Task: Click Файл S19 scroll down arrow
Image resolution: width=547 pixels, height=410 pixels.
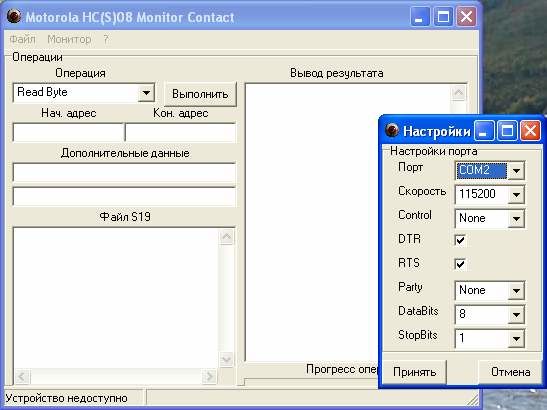Action: click(x=227, y=359)
